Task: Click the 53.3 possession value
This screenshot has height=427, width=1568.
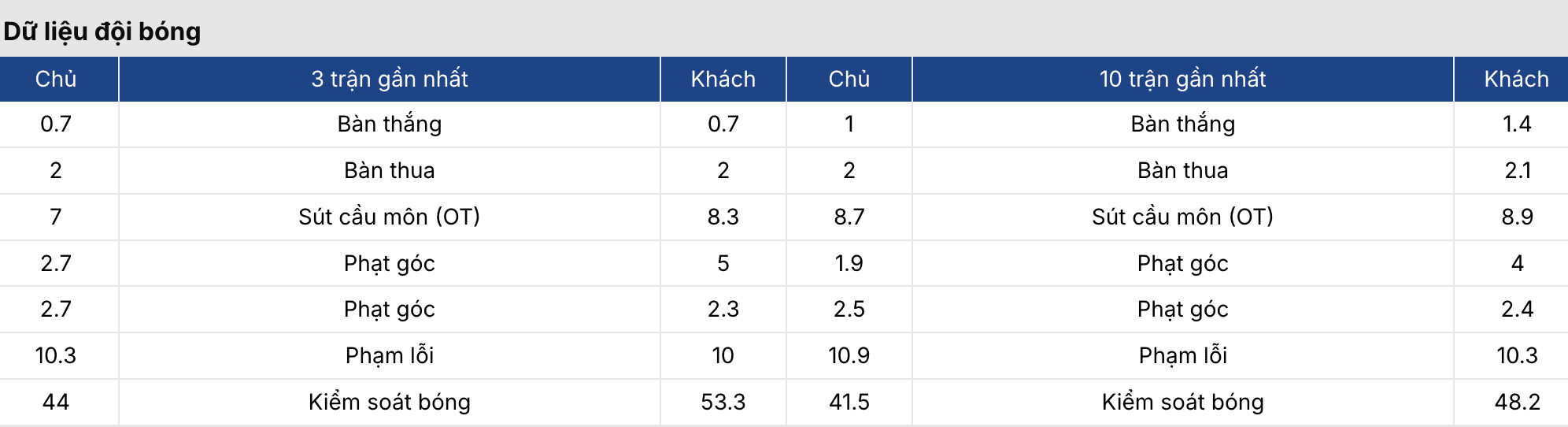Action: tap(723, 402)
